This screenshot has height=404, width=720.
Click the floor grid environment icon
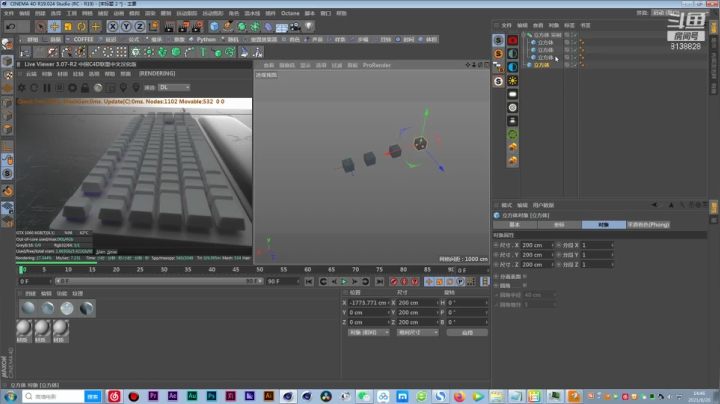pyautogui.click(x=282, y=27)
